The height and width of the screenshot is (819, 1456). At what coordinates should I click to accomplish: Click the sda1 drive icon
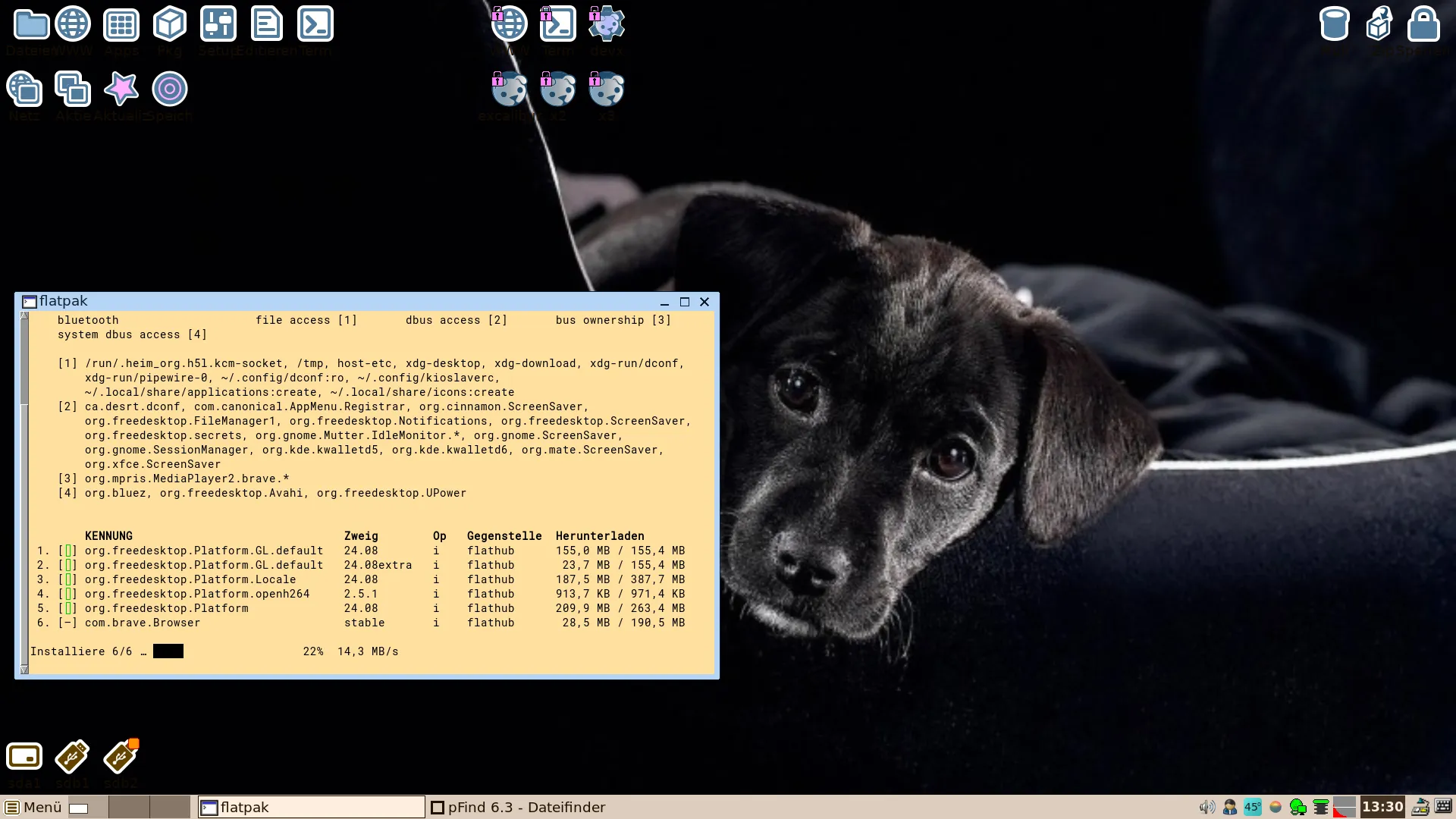24,757
